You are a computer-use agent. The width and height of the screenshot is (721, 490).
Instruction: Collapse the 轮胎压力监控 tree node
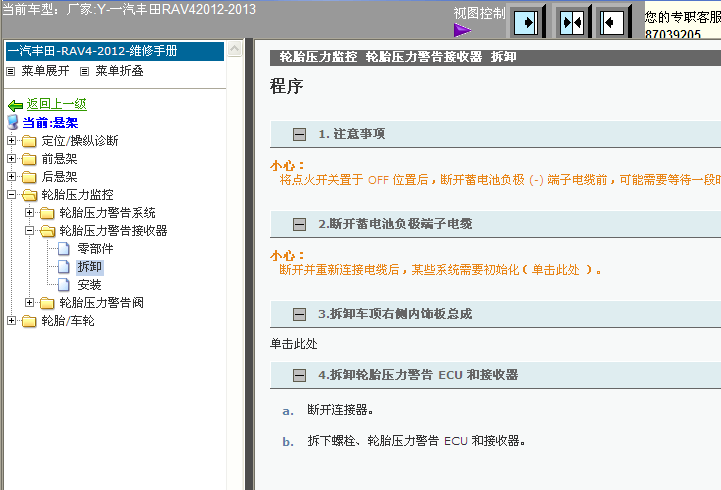point(11,194)
